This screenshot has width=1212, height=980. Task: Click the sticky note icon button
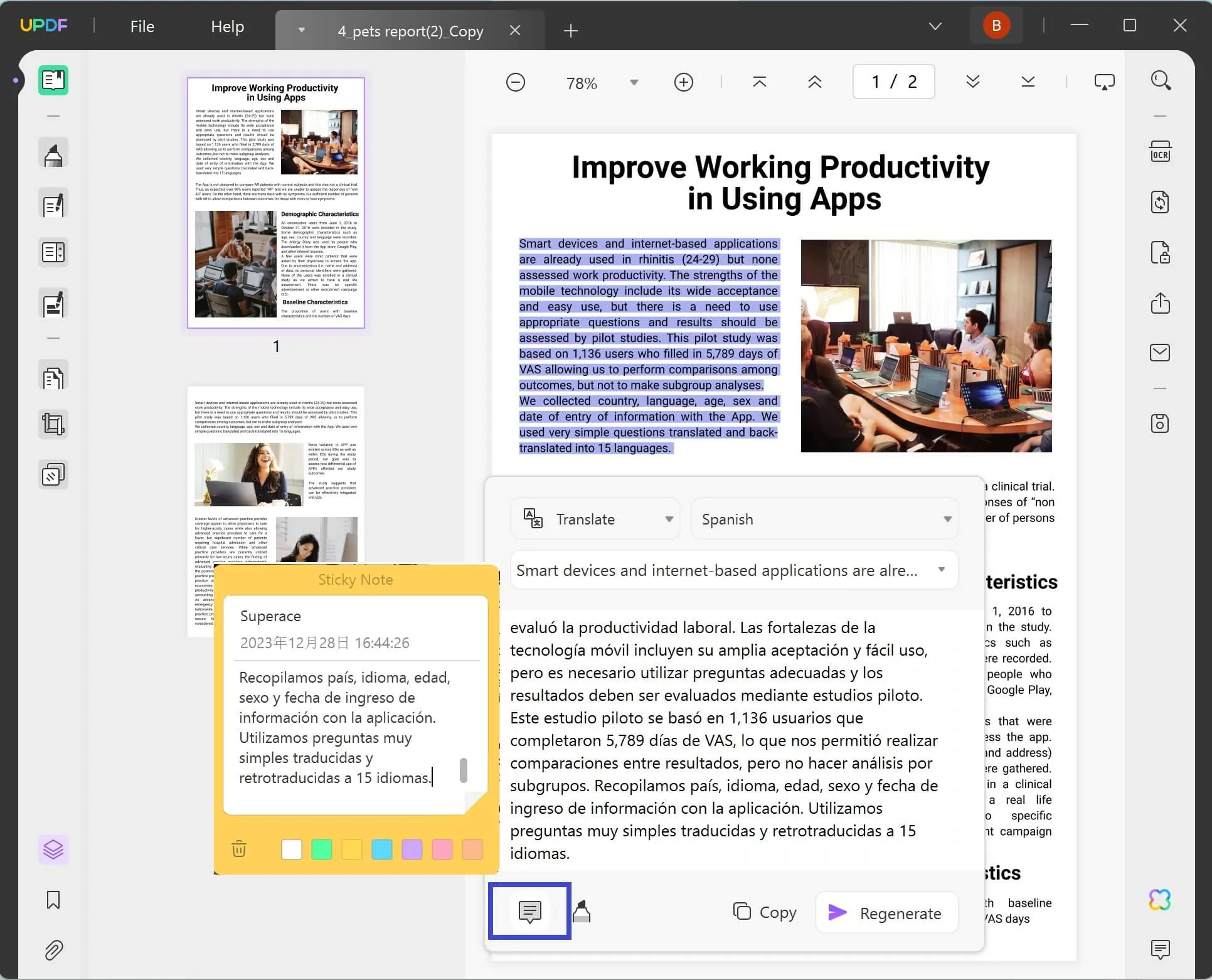[530, 911]
